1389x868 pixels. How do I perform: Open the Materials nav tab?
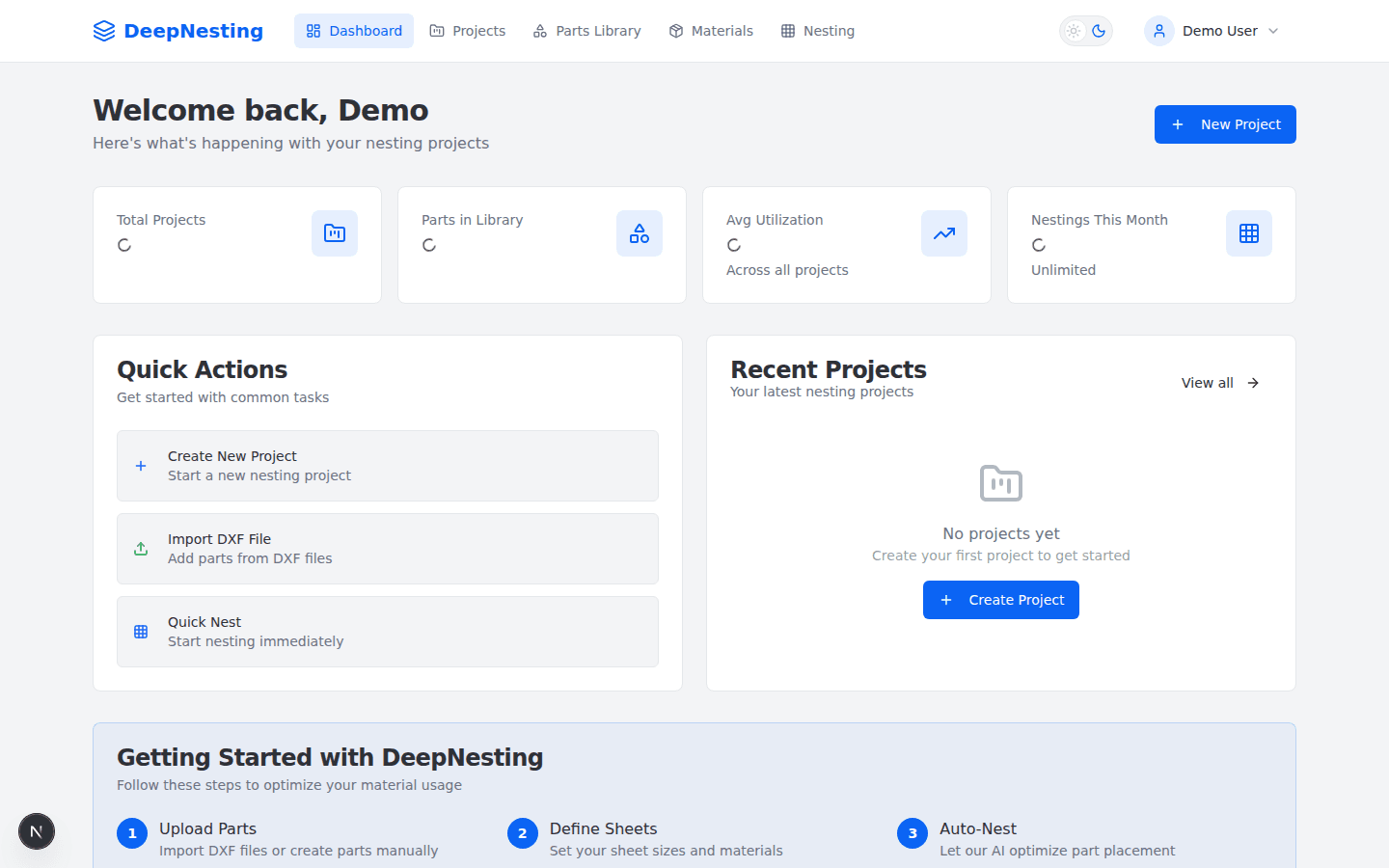point(711,31)
